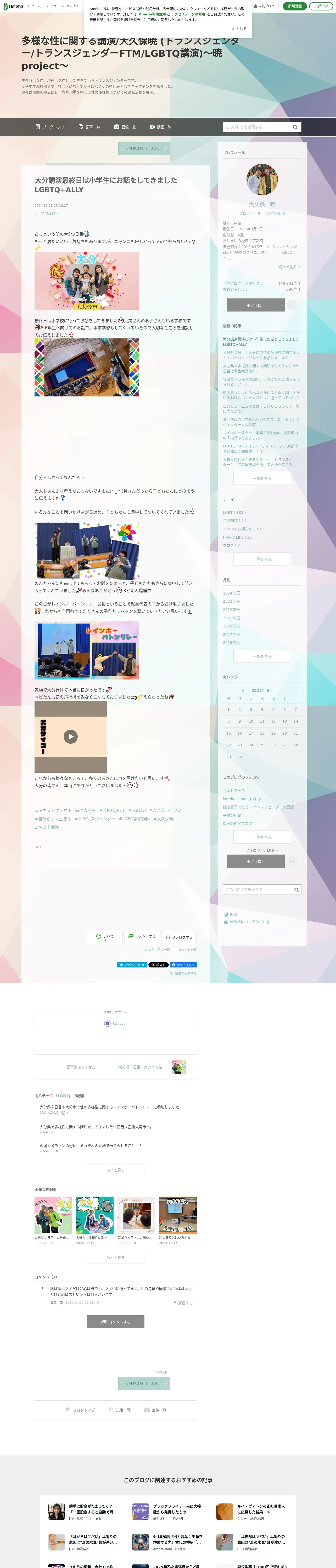Click 一覧を見る under このブログのフォロワー
The width and height of the screenshot is (336, 1568).
point(262,838)
